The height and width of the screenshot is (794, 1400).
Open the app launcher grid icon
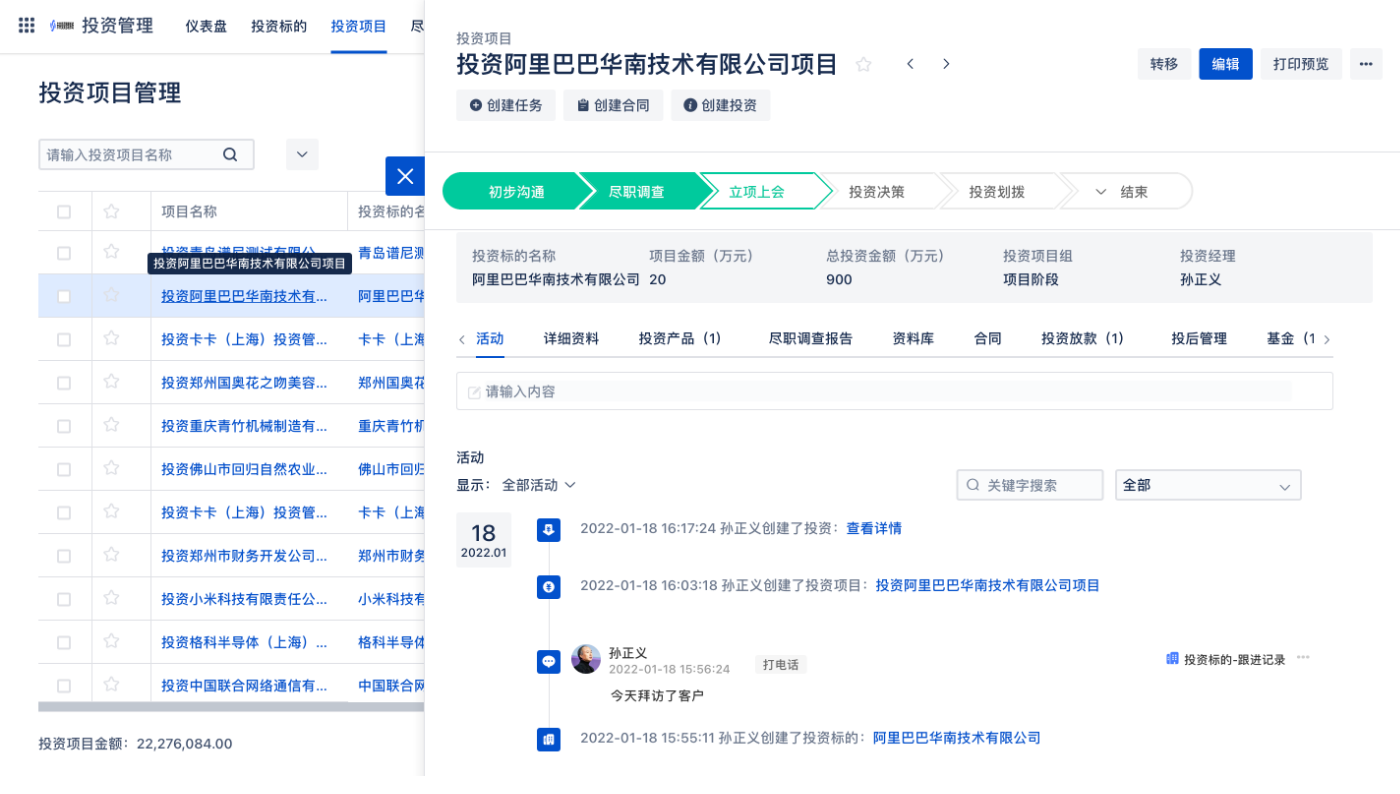pyautogui.click(x=27, y=26)
